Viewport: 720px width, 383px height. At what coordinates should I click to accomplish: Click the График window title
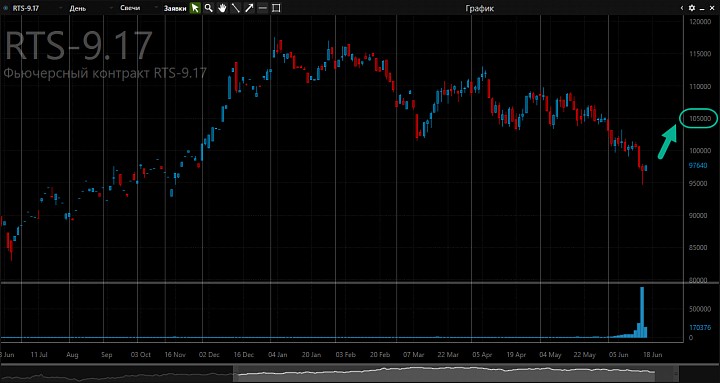click(480, 8)
